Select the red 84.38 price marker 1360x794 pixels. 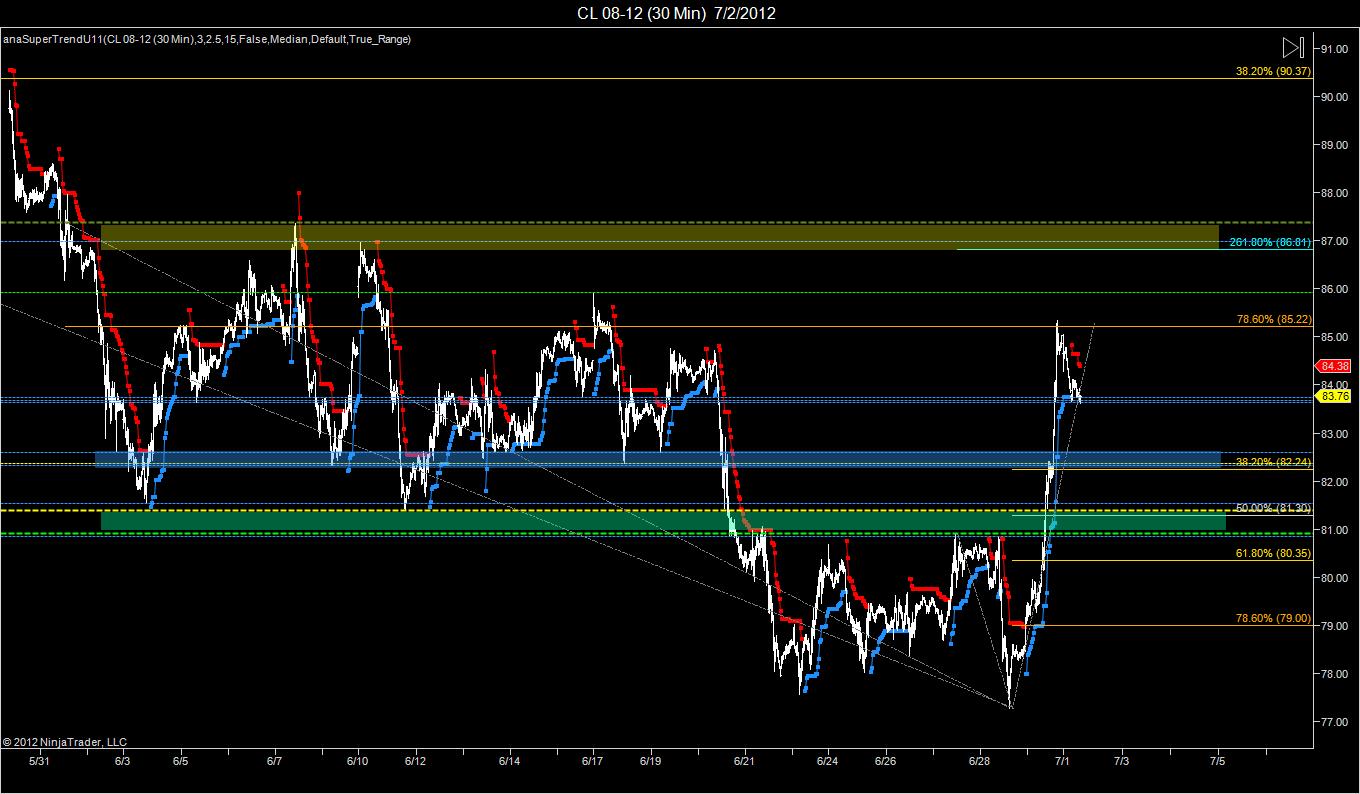1335,366
